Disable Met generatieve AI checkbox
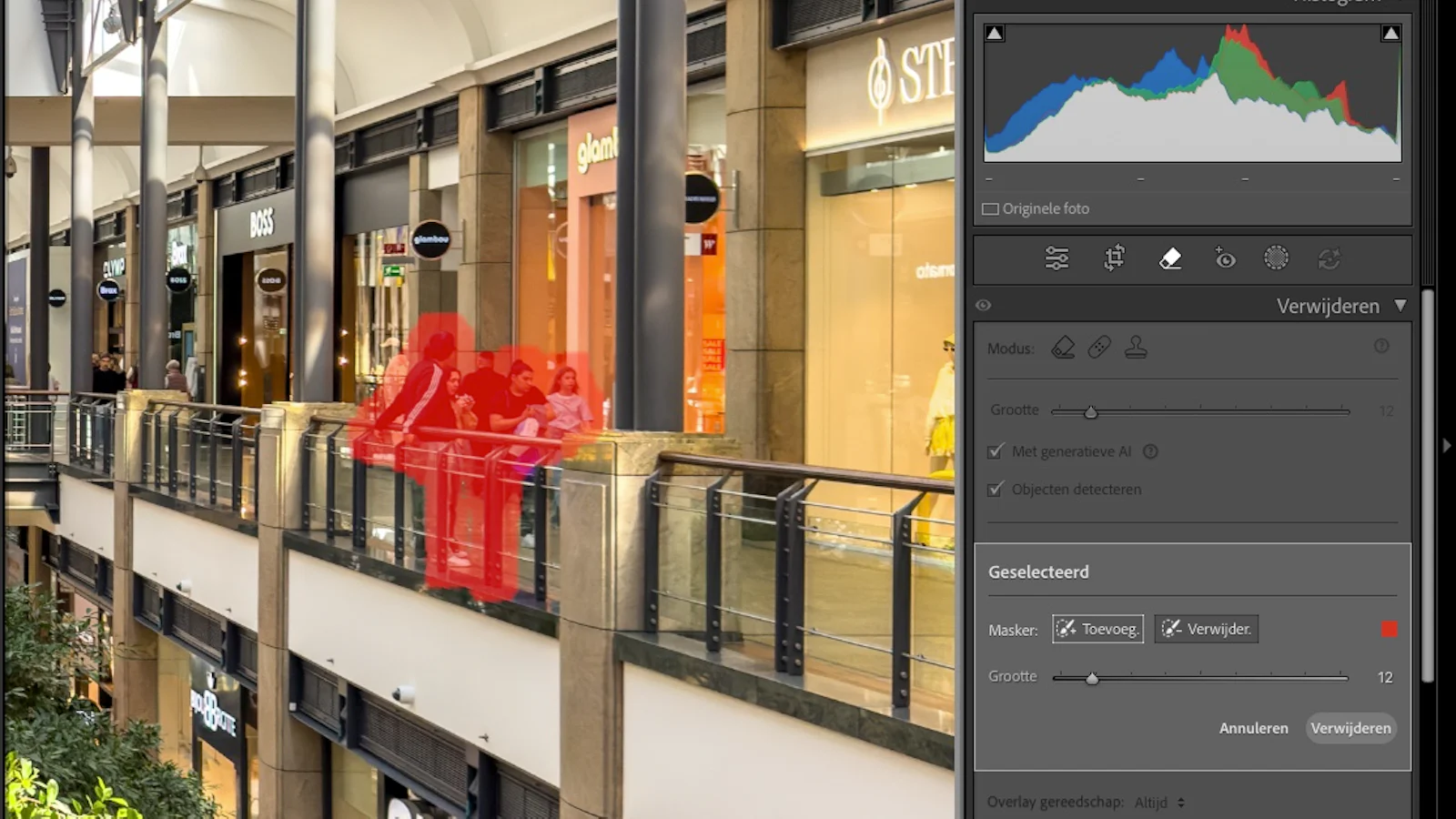 point(996,451)
